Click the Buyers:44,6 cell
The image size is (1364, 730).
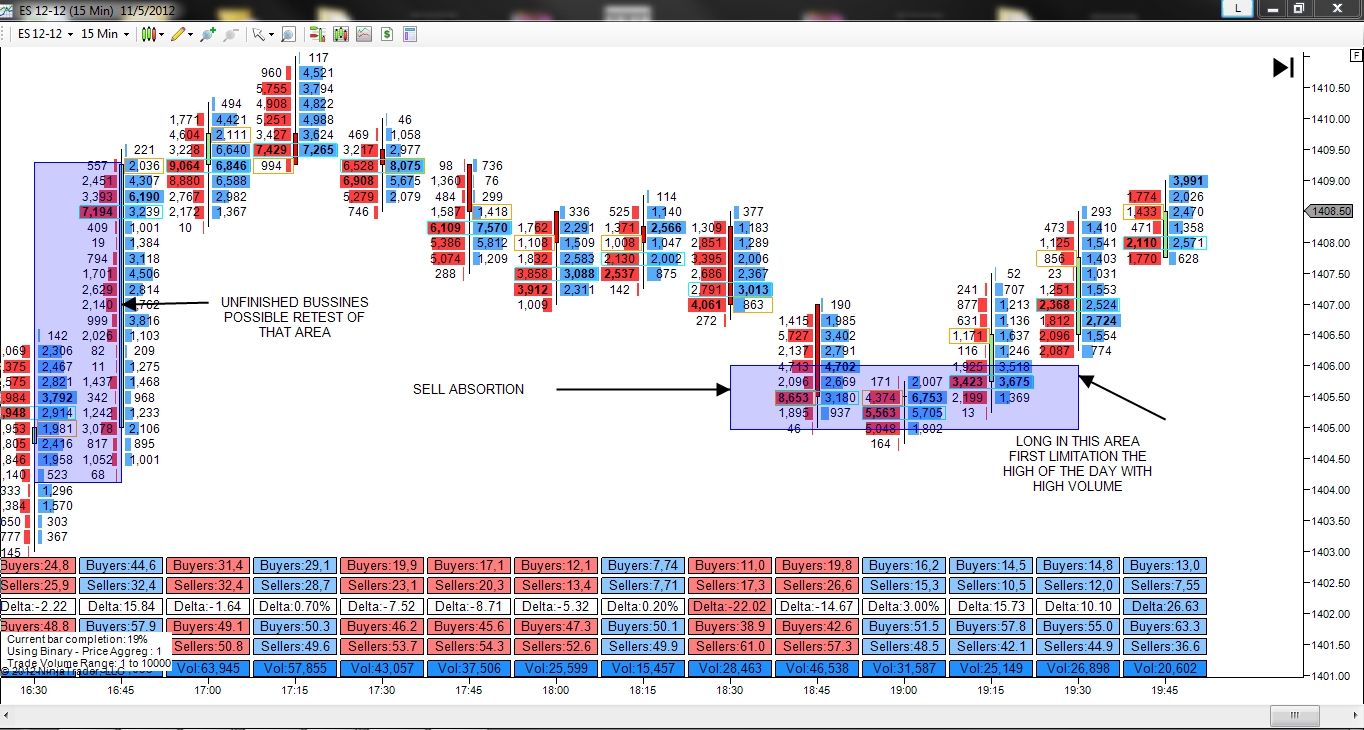119,566
